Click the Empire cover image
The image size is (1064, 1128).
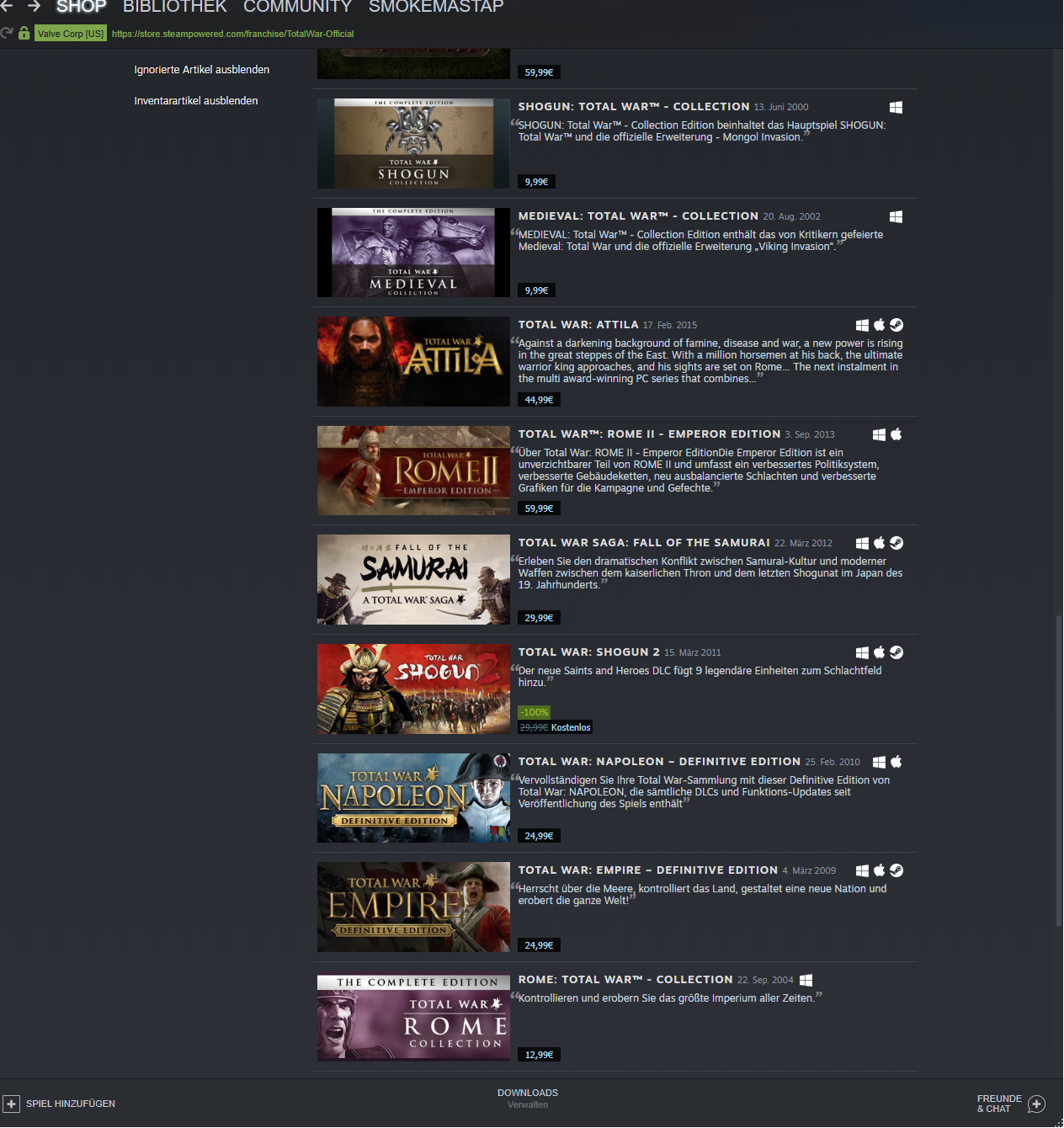coord(413,907)
